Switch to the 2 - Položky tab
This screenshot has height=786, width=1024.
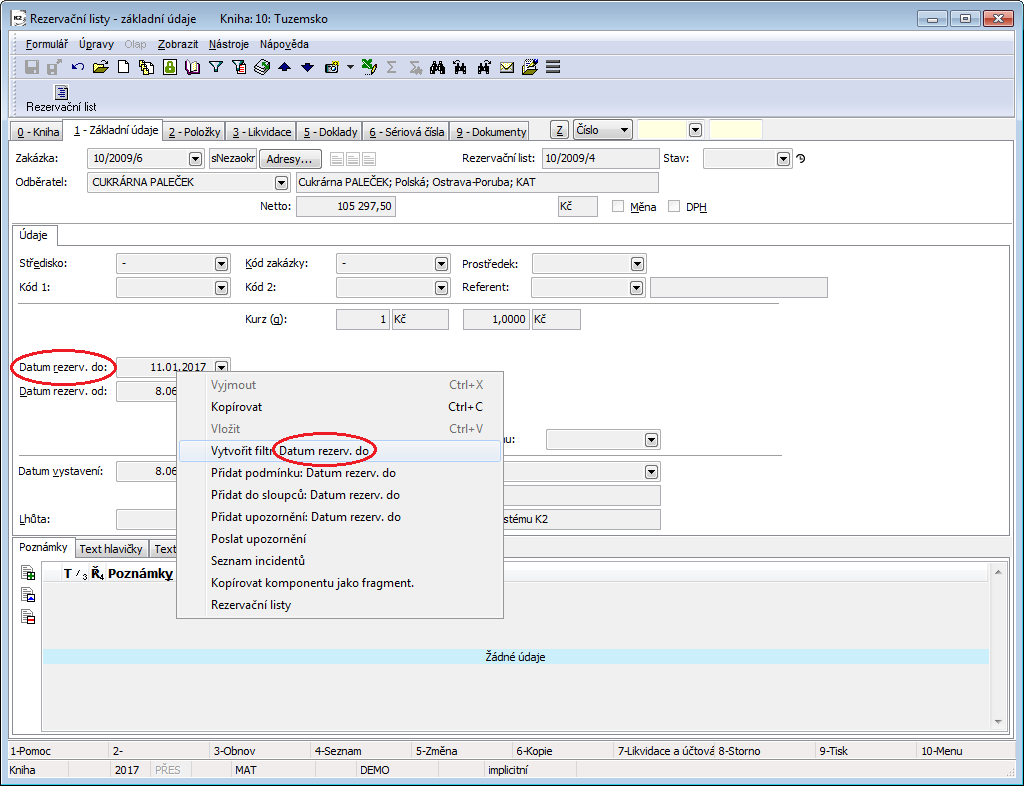click(194, 132)
